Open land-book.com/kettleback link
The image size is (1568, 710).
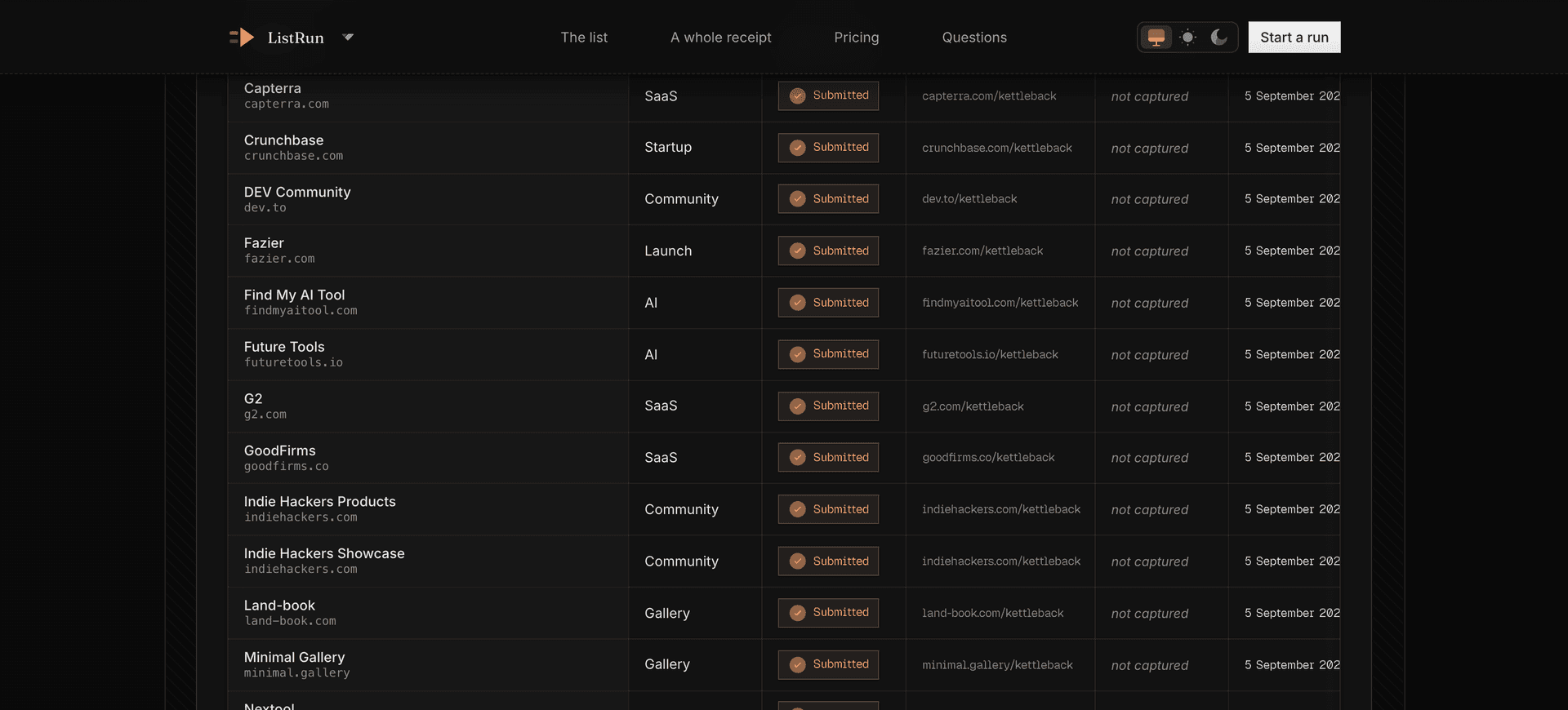993,613
